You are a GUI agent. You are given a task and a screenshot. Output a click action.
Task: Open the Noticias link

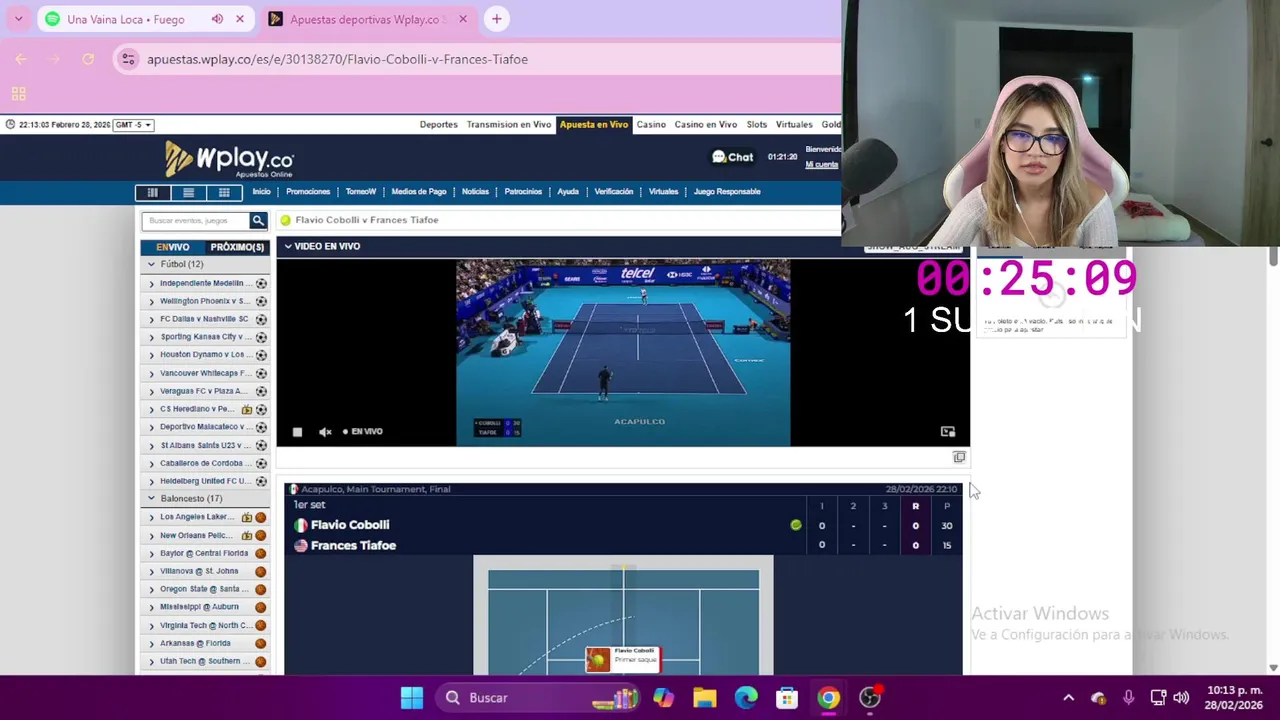coord(475,192)
